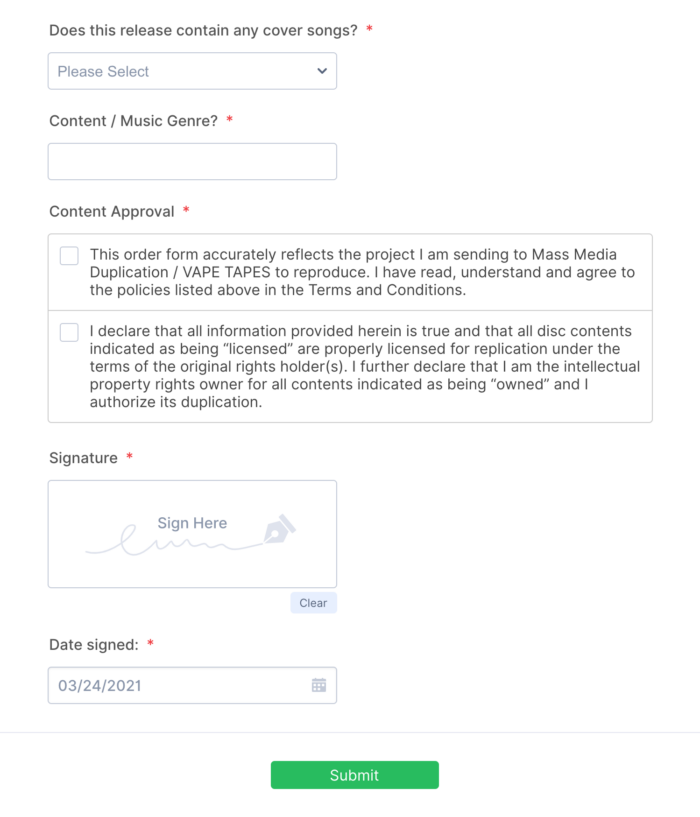Click the squiggly signature line graphic
The height and width of the screenshot is (817, 700).
pyautogui.click(x=170, y=545)
